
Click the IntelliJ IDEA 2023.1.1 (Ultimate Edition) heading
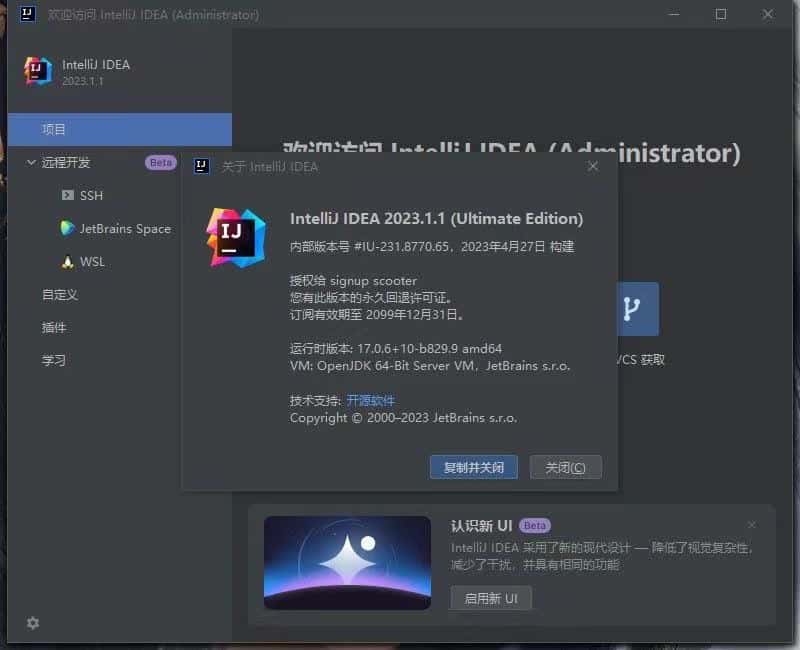point(436,218)
